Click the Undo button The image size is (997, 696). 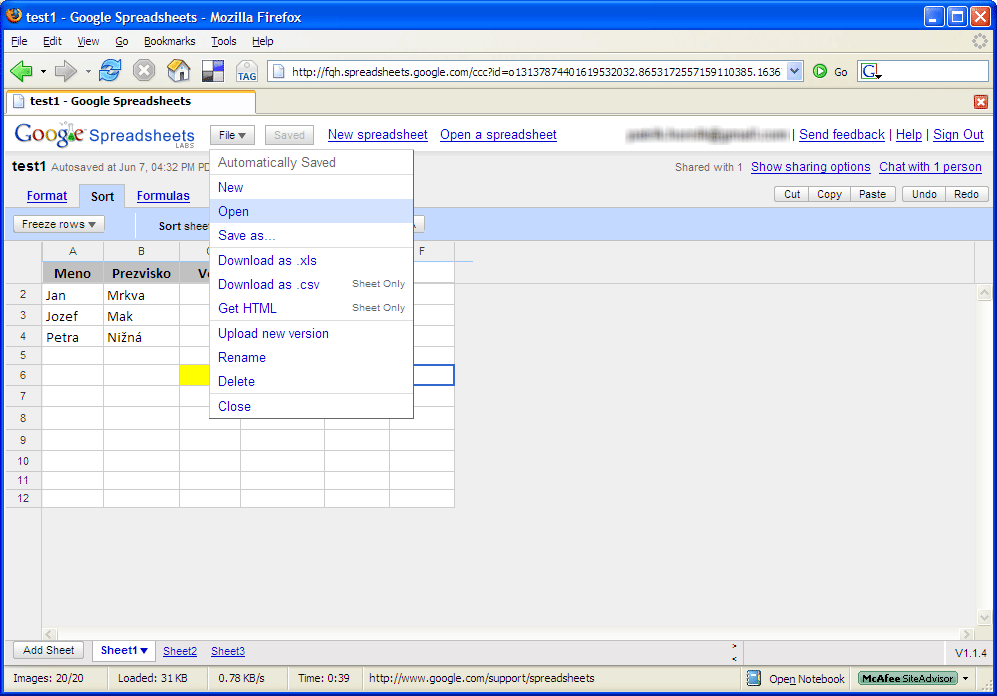point(924,194)
